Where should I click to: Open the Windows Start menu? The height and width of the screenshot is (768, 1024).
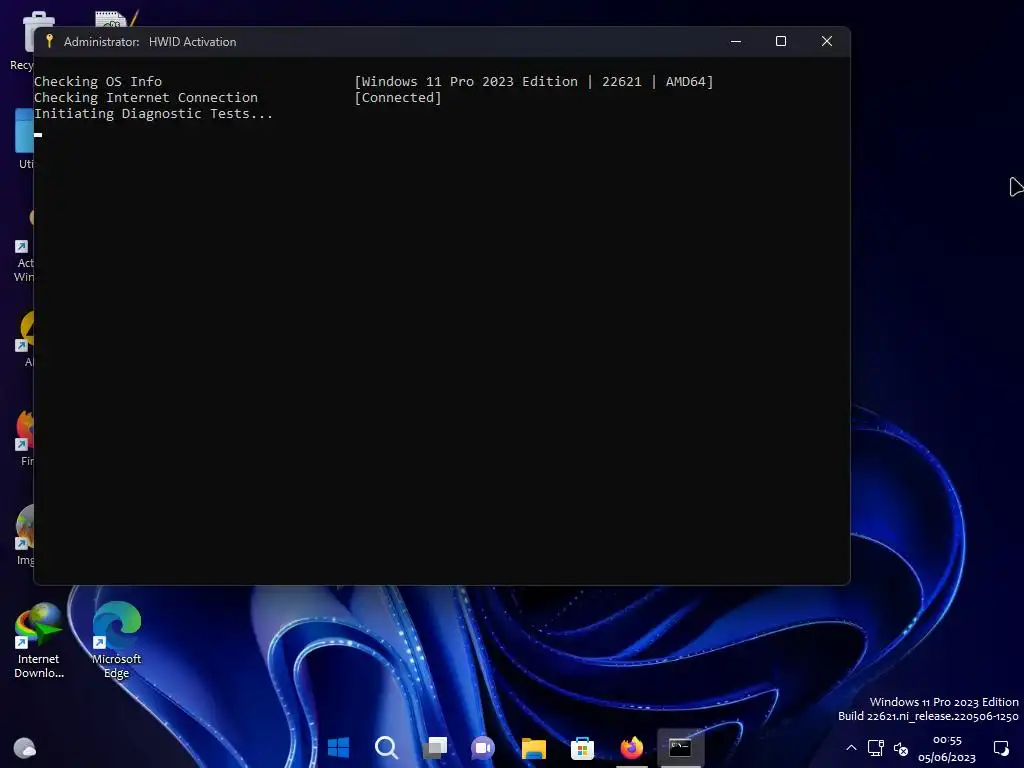338,747
